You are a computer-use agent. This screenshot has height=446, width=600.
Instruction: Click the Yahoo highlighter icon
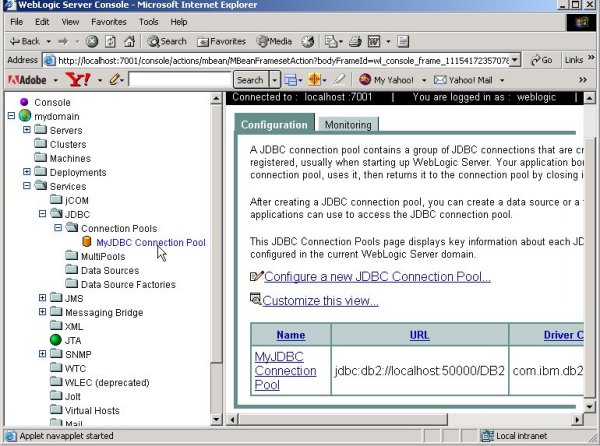click(339, 80)
